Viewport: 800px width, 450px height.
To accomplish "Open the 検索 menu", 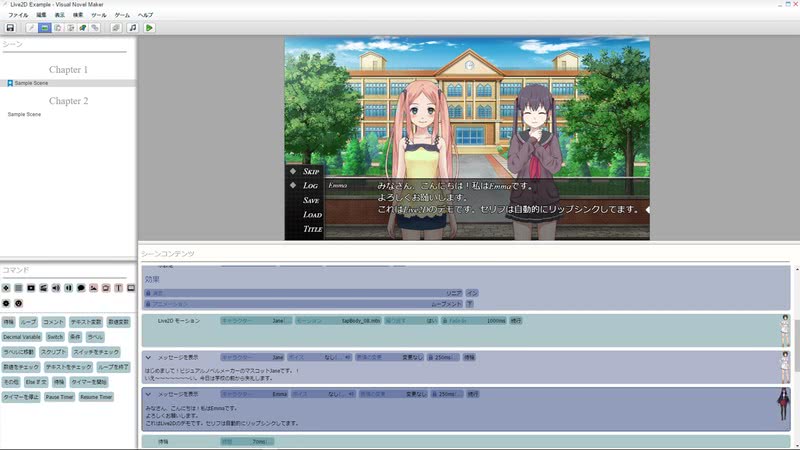I will tap(78, 15).
